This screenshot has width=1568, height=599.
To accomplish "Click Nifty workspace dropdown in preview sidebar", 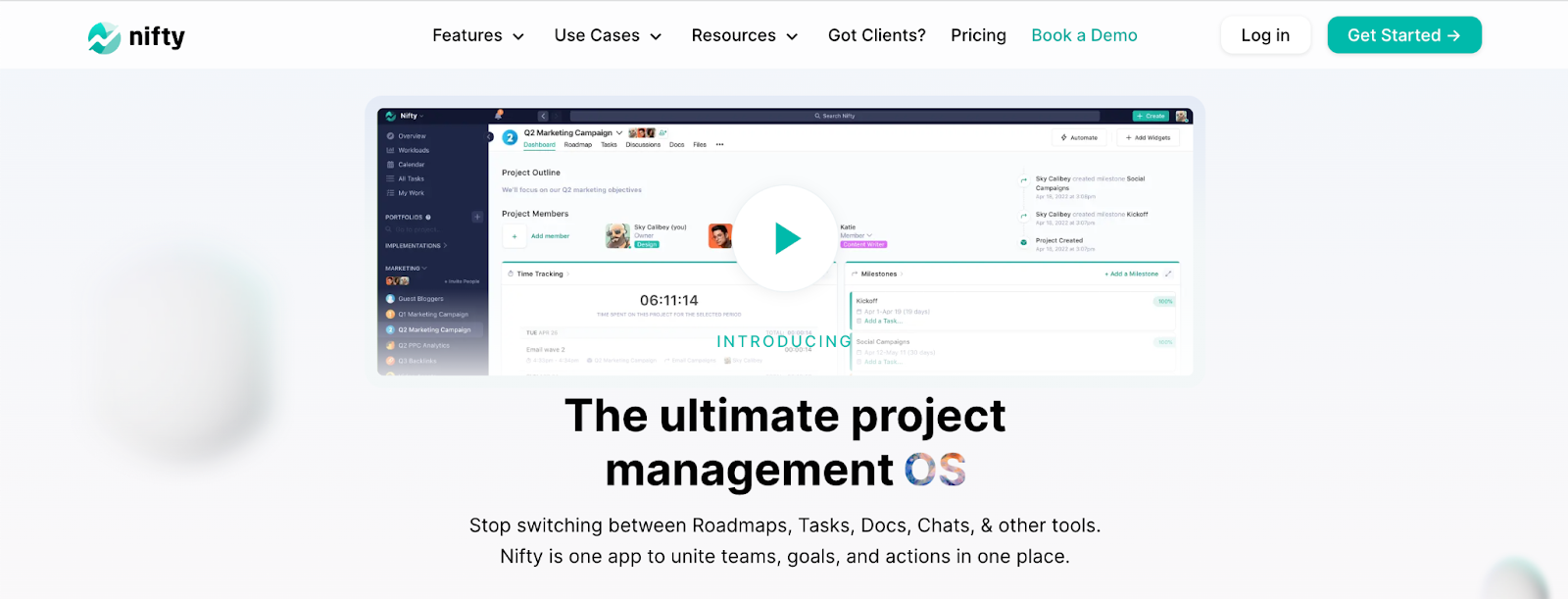I will pyautogui.click(x=405, y=116).
